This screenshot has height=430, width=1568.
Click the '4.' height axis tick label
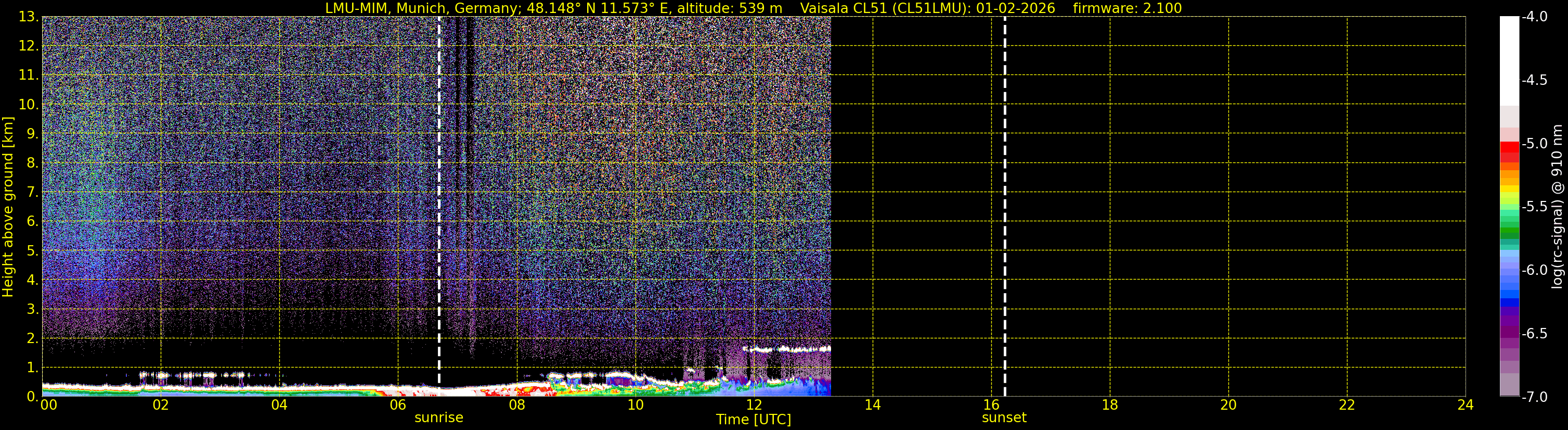33,280
